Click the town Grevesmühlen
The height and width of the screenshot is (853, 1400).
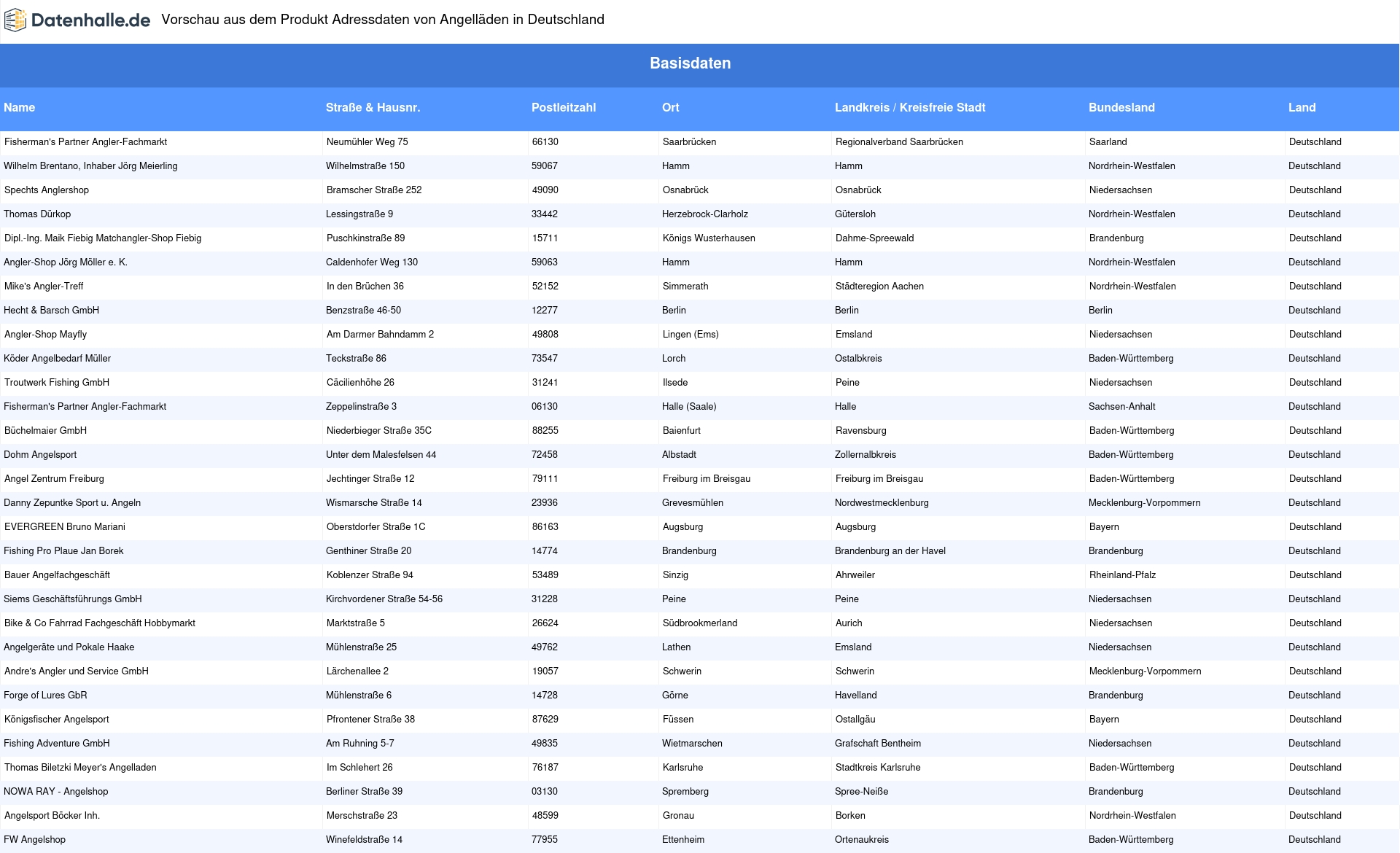[693, 503]
